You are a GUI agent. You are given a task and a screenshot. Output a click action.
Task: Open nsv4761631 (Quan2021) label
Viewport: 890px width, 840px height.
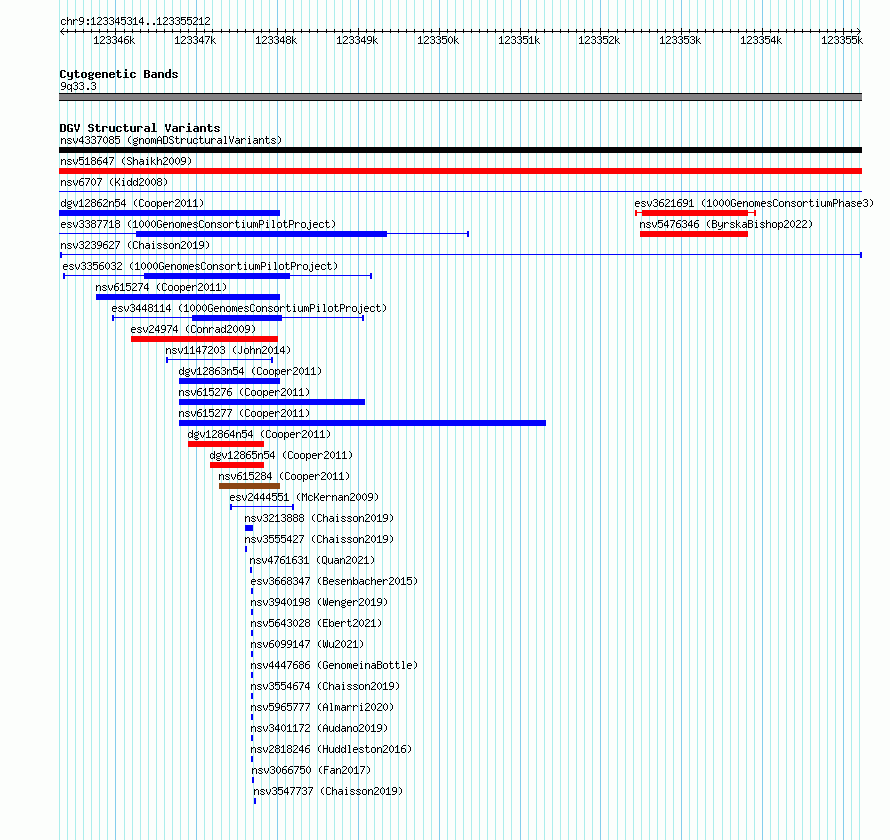tap(312, 560)
